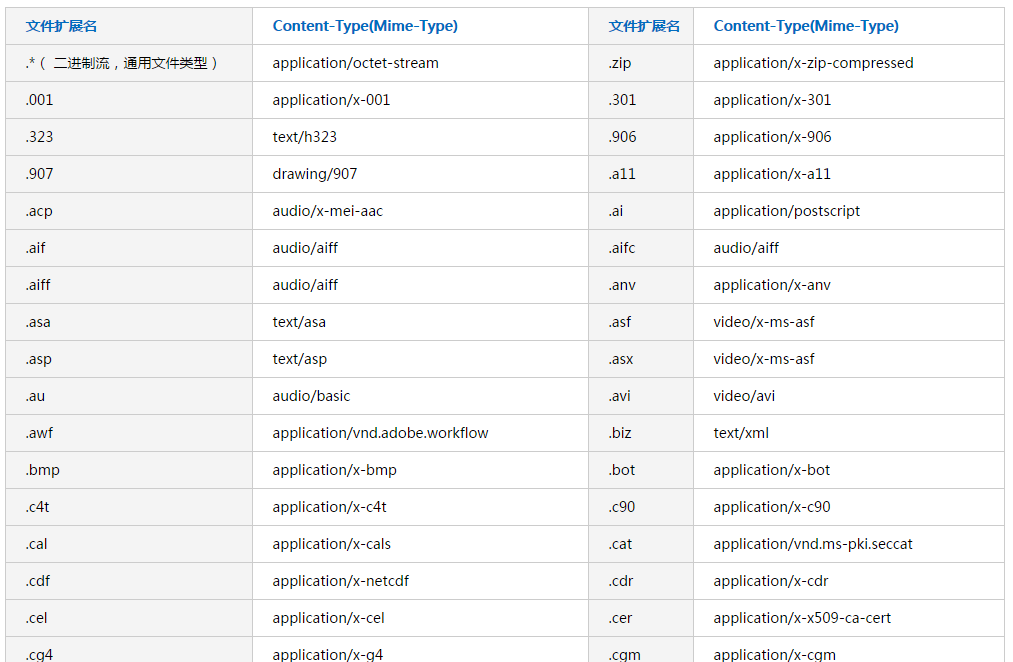1013x662 pixels.
Task: Click the 'text/asp' cell
Action: coord(420,359)
